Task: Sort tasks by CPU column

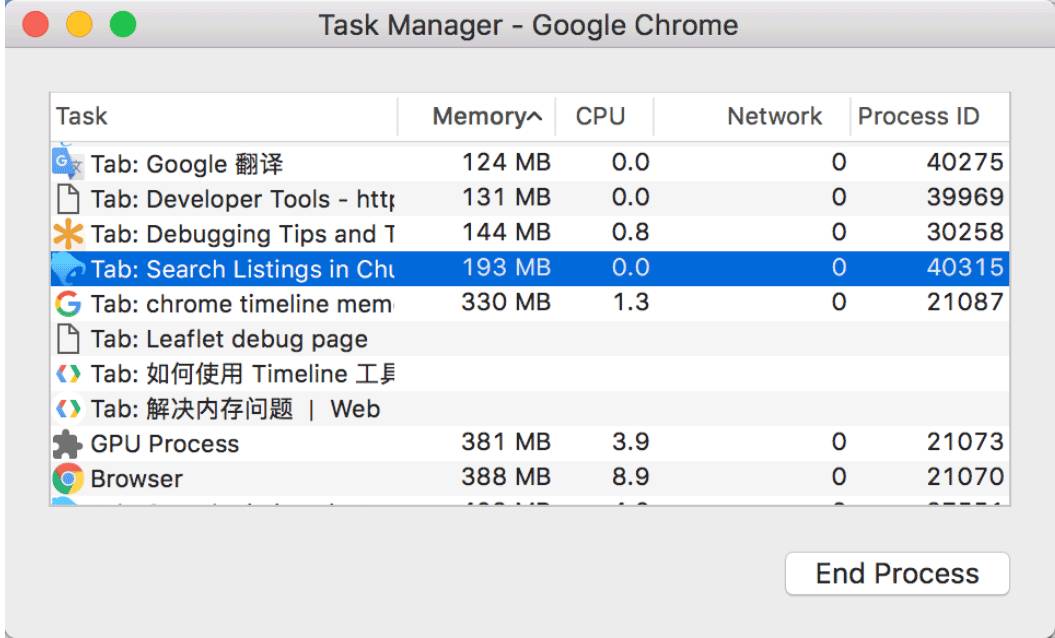Action: click(601, 116)
